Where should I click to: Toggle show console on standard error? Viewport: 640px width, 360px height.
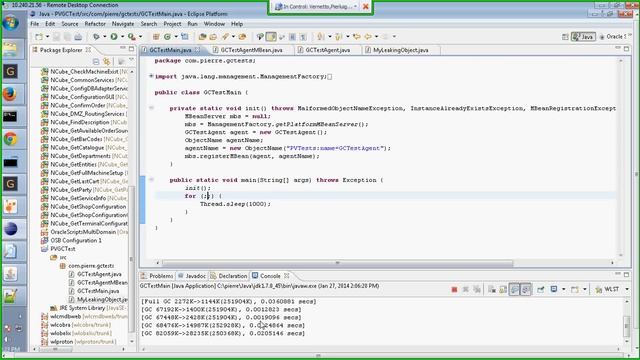tap(526, 289)
